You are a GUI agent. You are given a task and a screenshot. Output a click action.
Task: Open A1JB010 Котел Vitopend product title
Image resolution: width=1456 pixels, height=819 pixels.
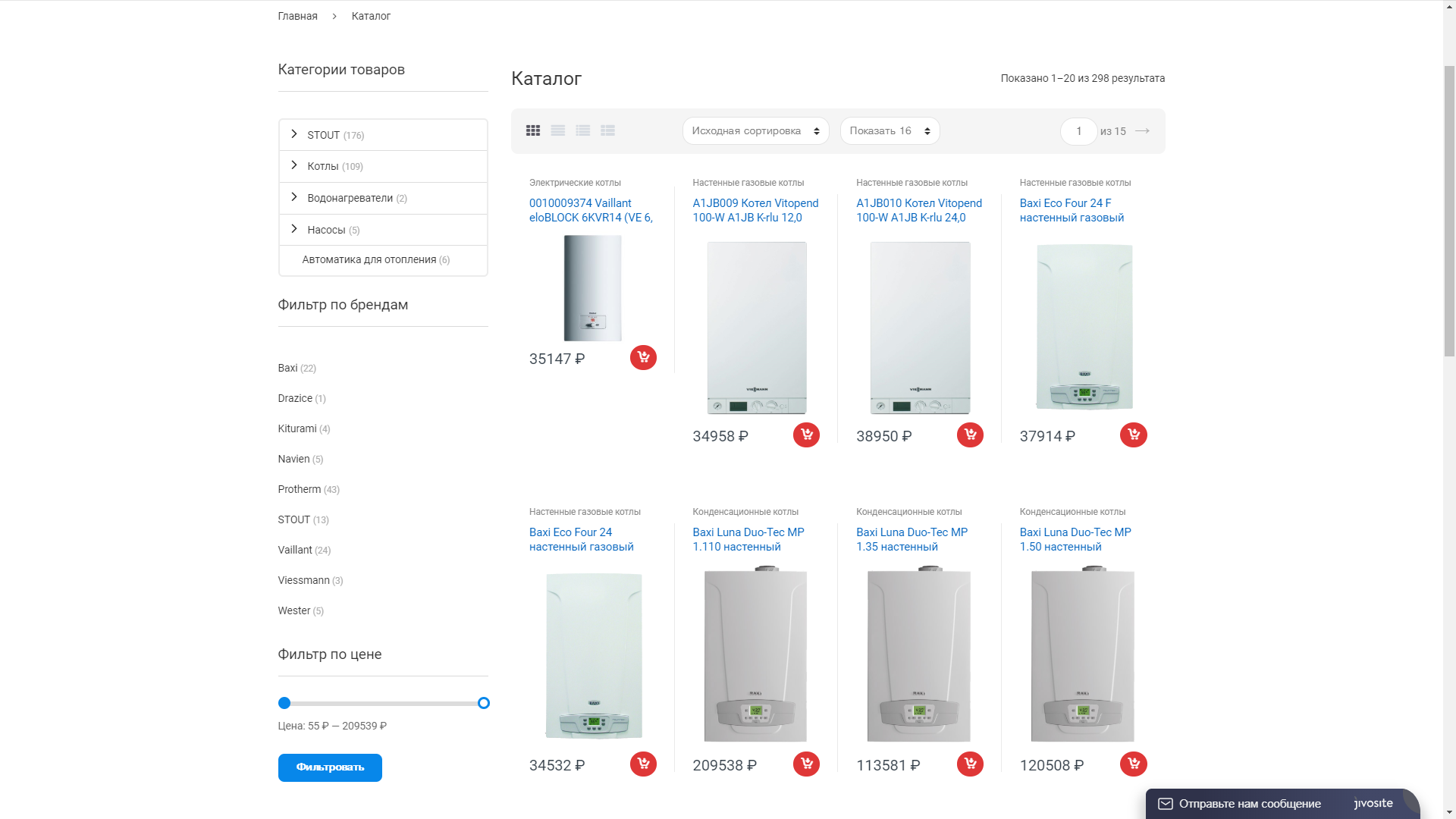click(x=919, y=210)
